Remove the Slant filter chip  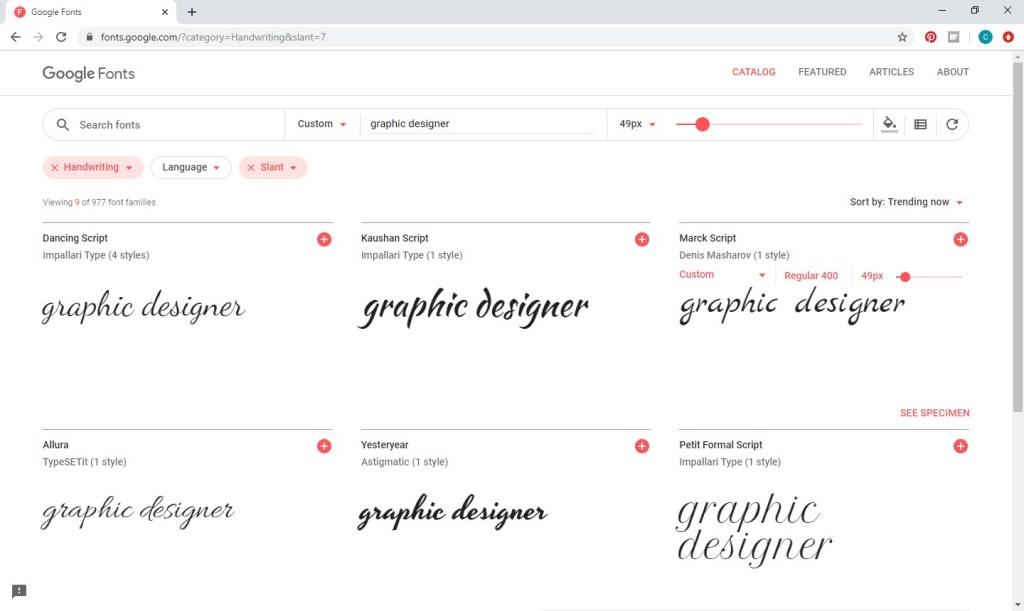click(251, 168)
